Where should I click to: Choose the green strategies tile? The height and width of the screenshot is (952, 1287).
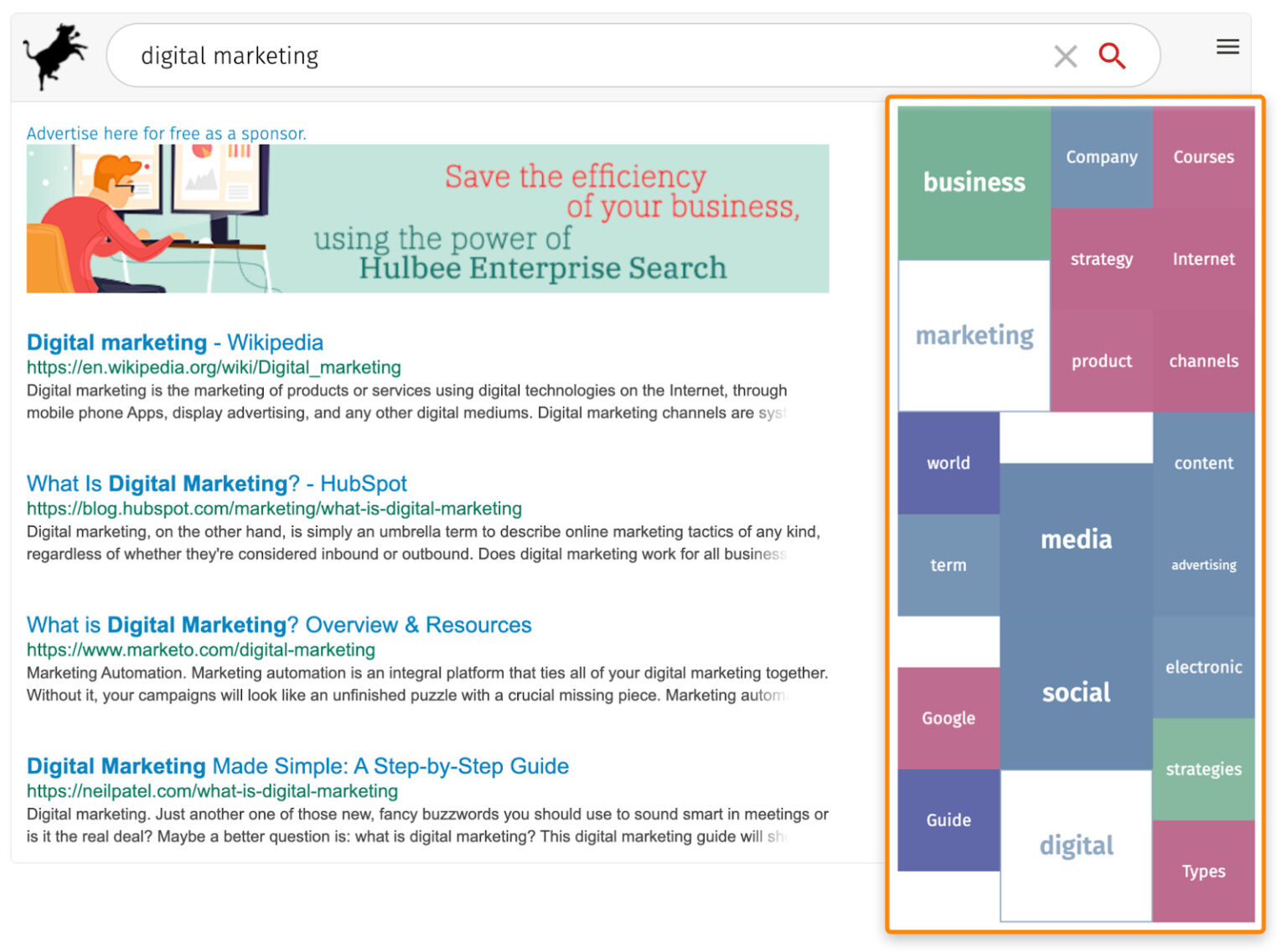1203,769
